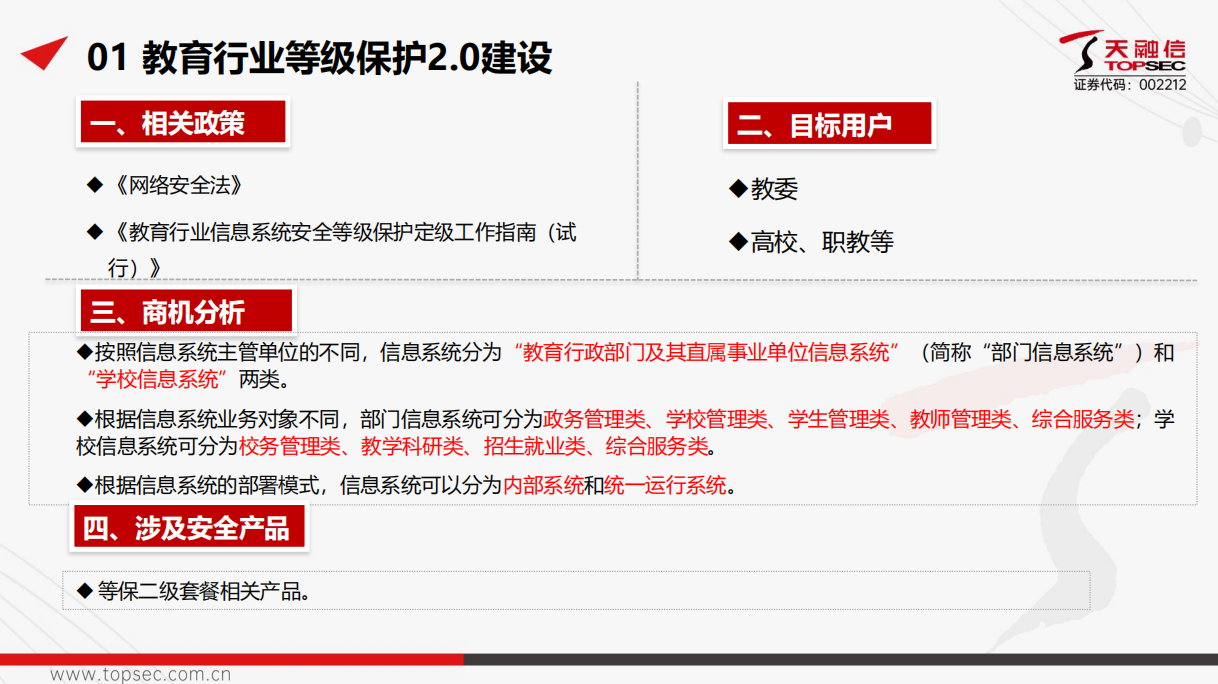
Task: Click the 一、相关政策 section header
Action: click(183, 123)
